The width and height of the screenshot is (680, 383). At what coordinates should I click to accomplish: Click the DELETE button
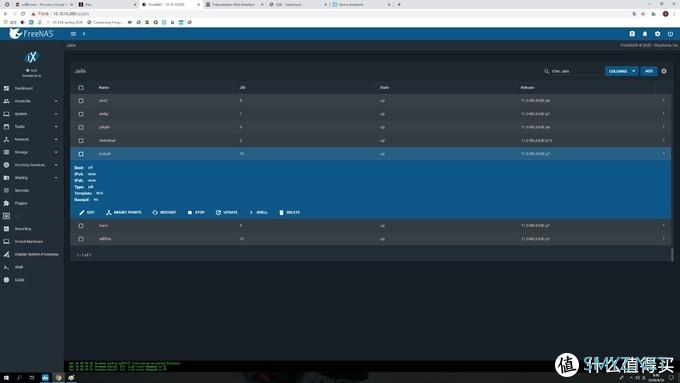pos(289,213)
